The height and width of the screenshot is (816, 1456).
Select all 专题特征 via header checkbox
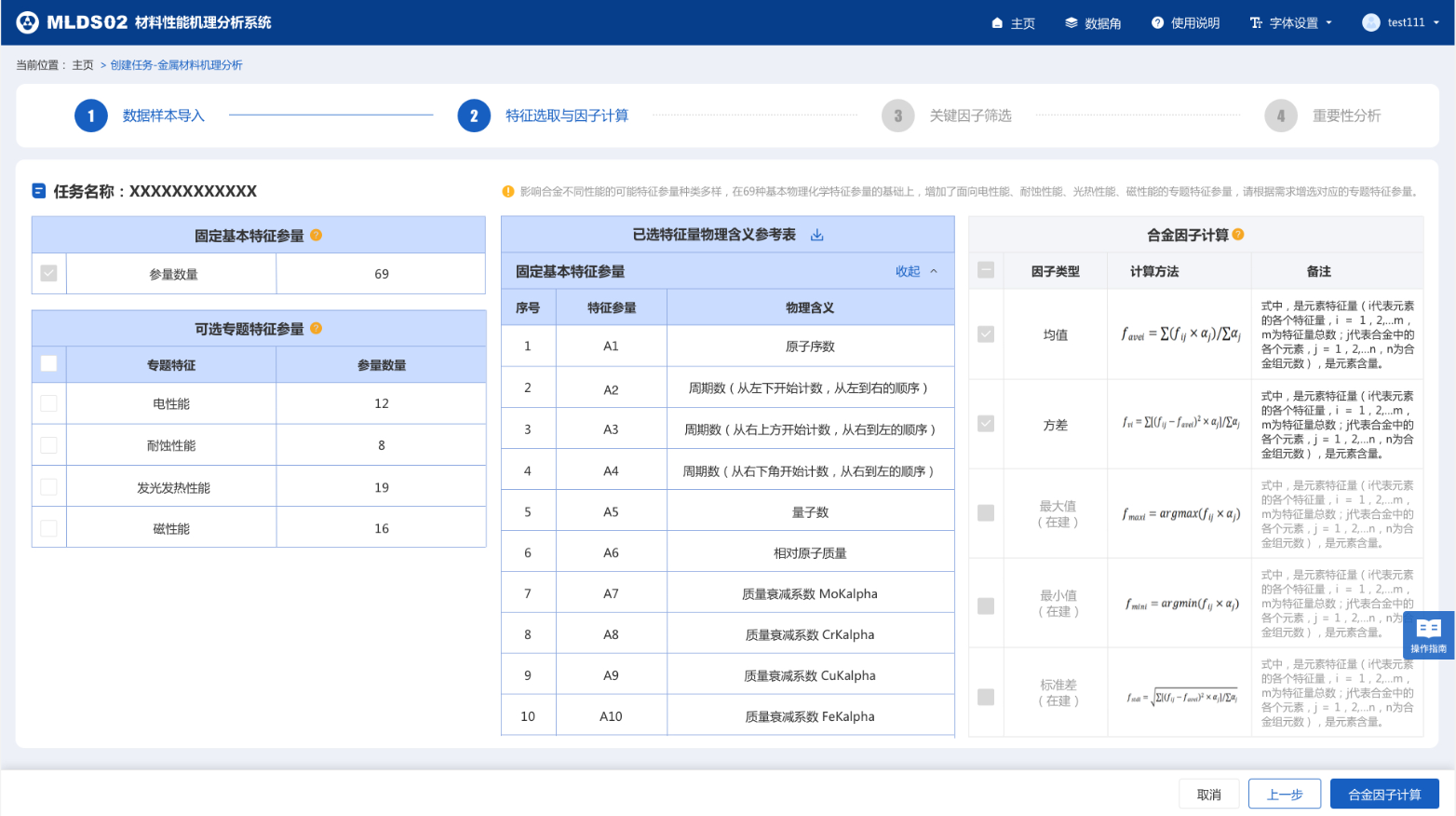49,364
